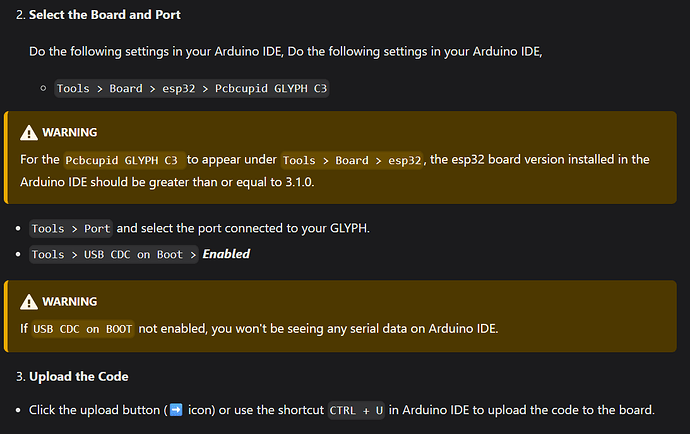Click the bullet beside USB CDC on Boot
This screenshot has width=690, height=434.
(20, 254)
